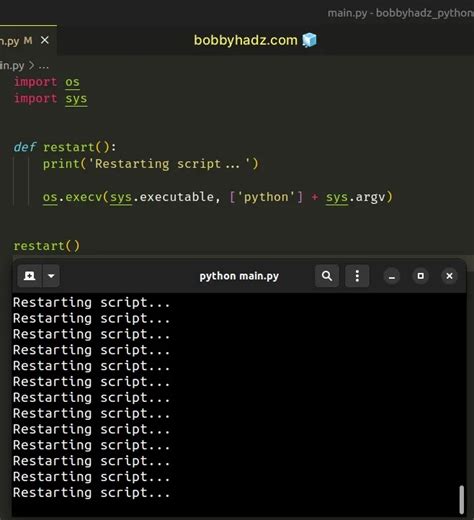Image resolution: width=474 pixels, height=520 pixels.
Task: Click the window title 'main.py - bobbyhadz_python'
Action: 401,13
